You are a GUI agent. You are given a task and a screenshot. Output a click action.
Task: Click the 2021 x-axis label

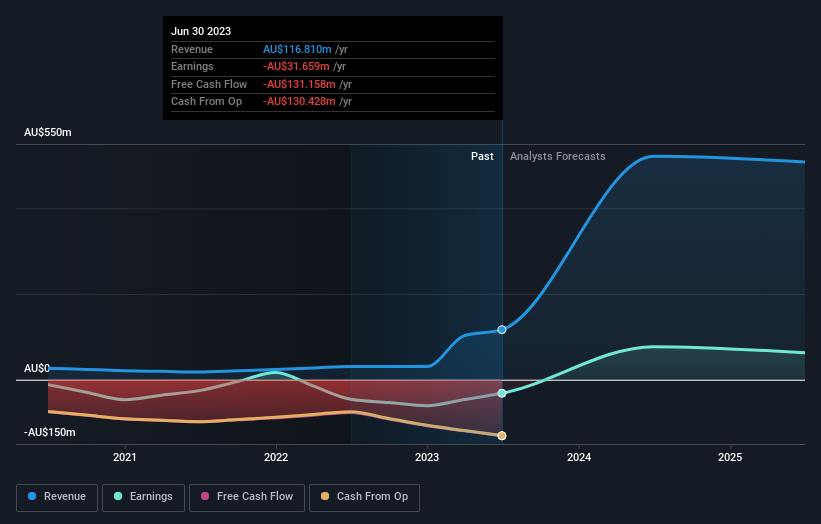pyautogui.click(x=125, y=458)
